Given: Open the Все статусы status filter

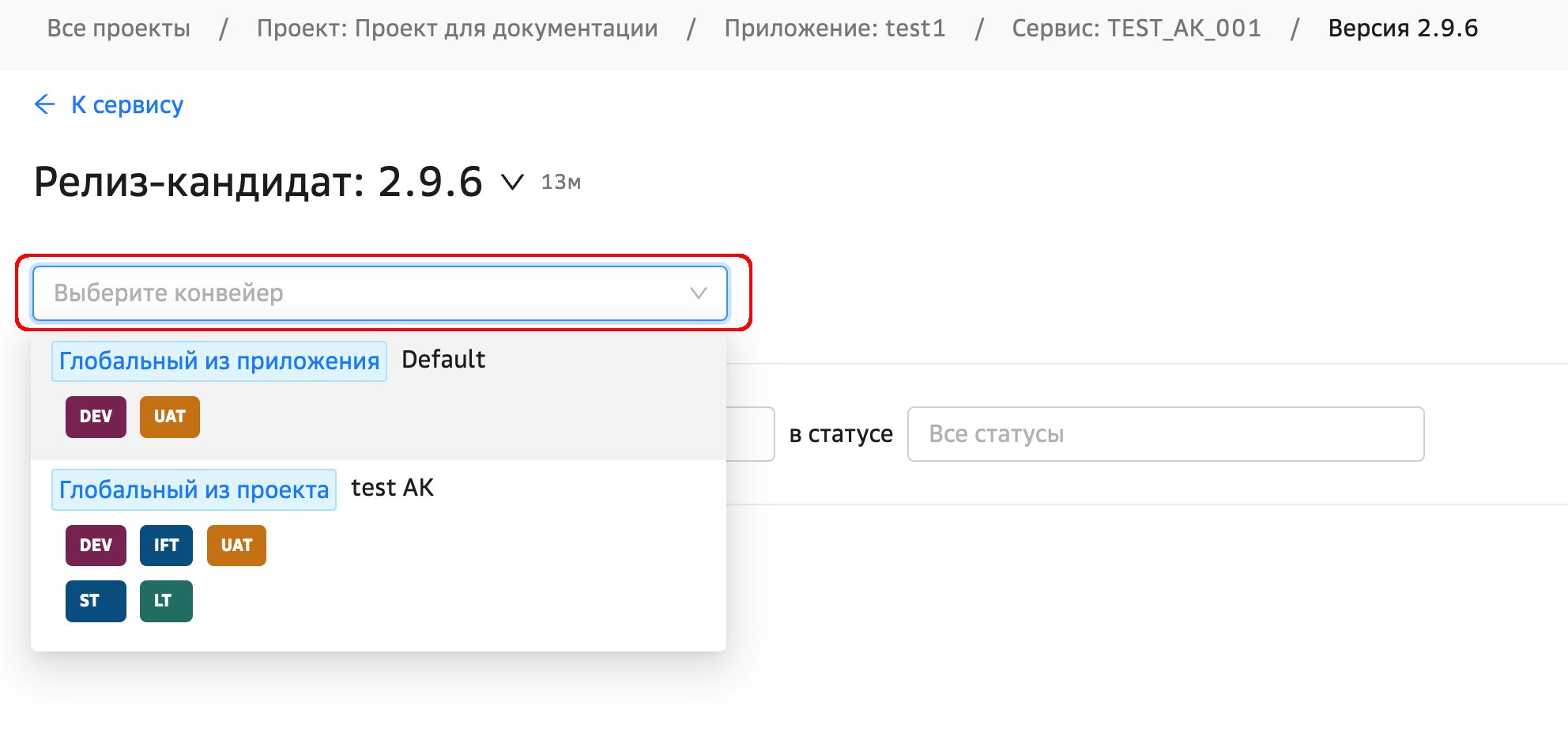Looking at the screenshot, I should (1165, 434).
